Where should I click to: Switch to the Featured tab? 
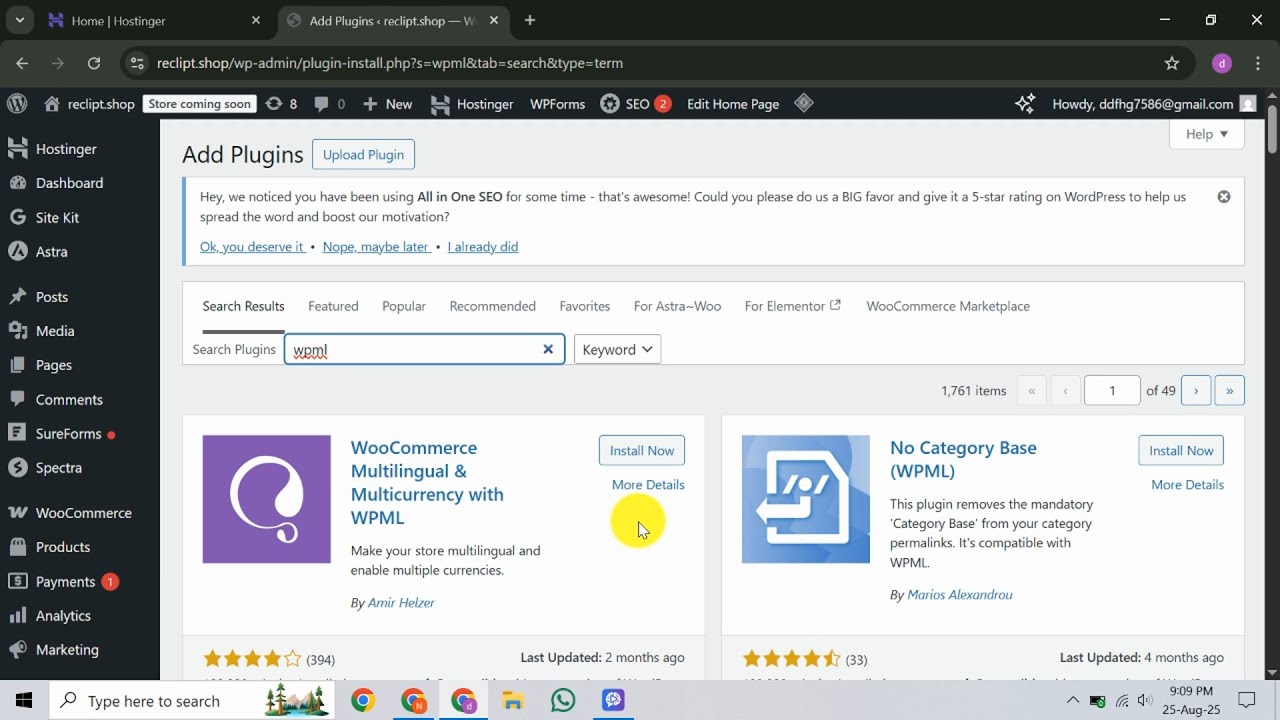[x=333, y=306]
